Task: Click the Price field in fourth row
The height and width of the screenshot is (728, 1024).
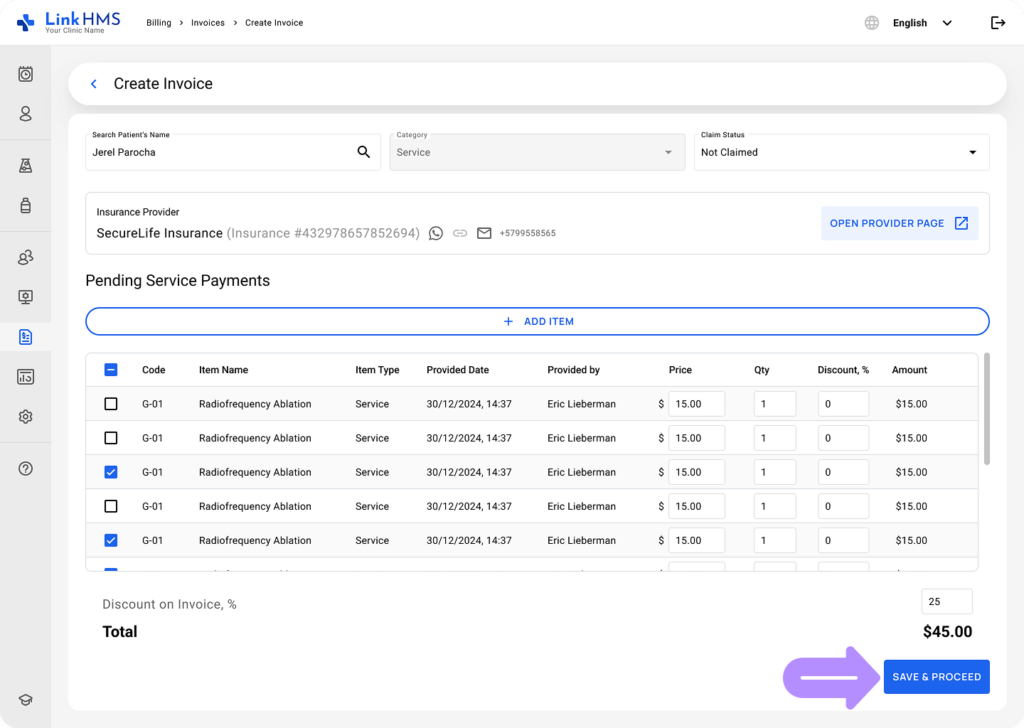Action: (696, 506)
